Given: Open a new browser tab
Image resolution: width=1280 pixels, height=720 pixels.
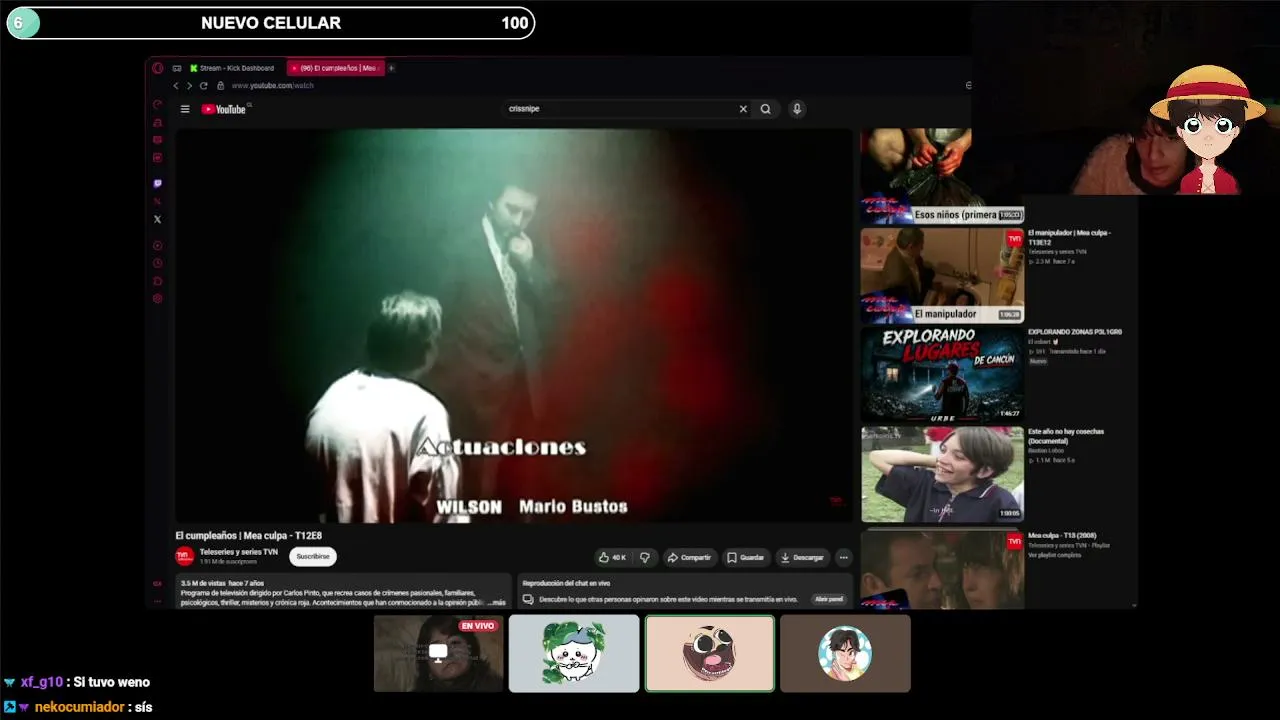Looking at the screenshot, I should coord(391,68).
